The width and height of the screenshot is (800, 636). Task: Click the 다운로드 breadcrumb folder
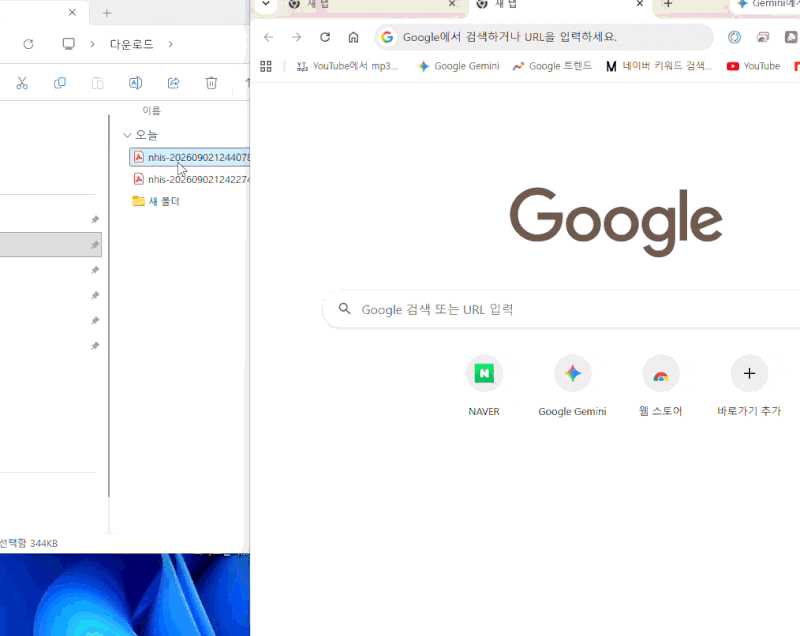(x=132, y=44)
